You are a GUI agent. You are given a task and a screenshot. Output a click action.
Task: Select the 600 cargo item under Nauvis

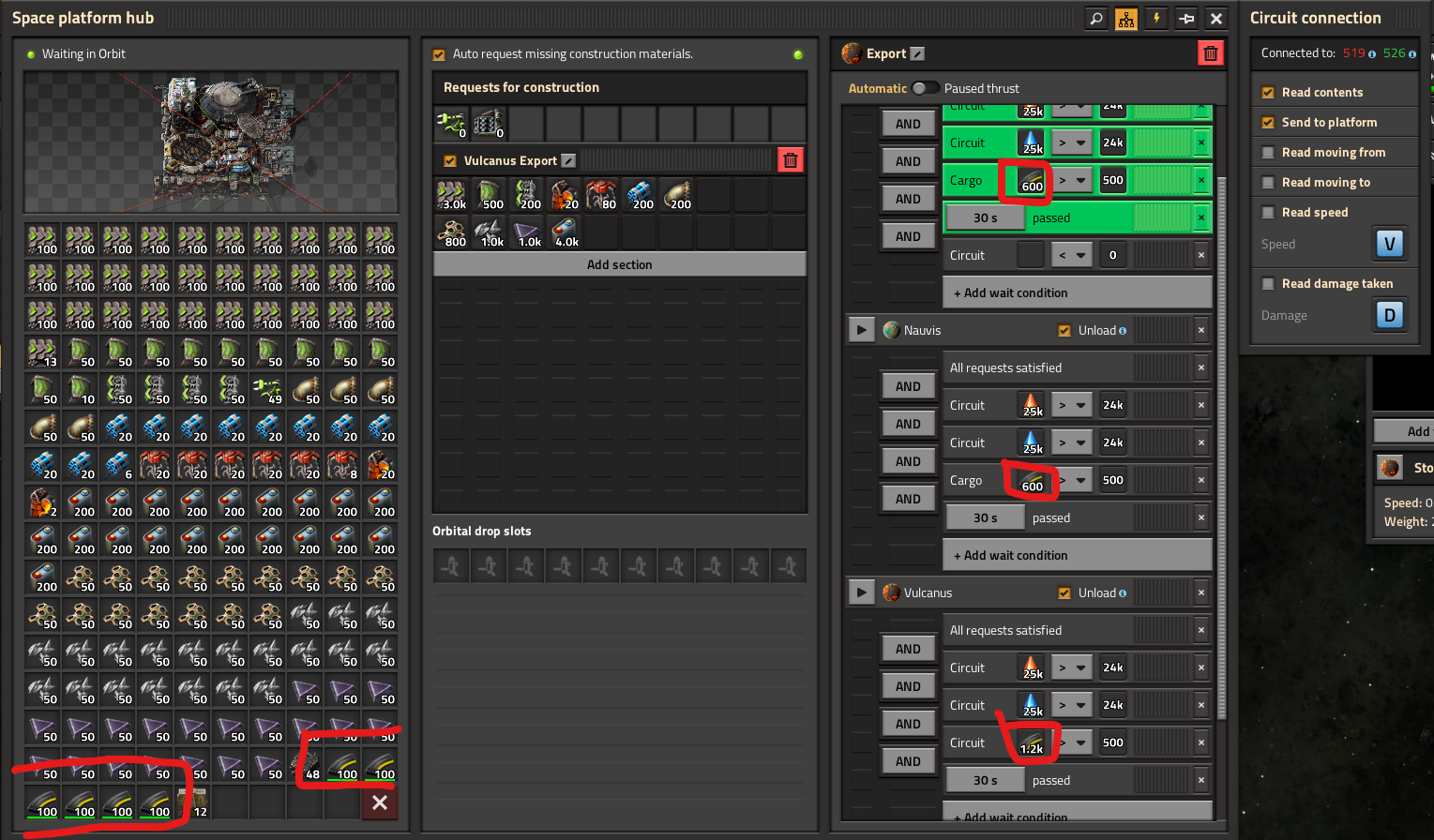pyautogui.click(x=1031, y=480)
